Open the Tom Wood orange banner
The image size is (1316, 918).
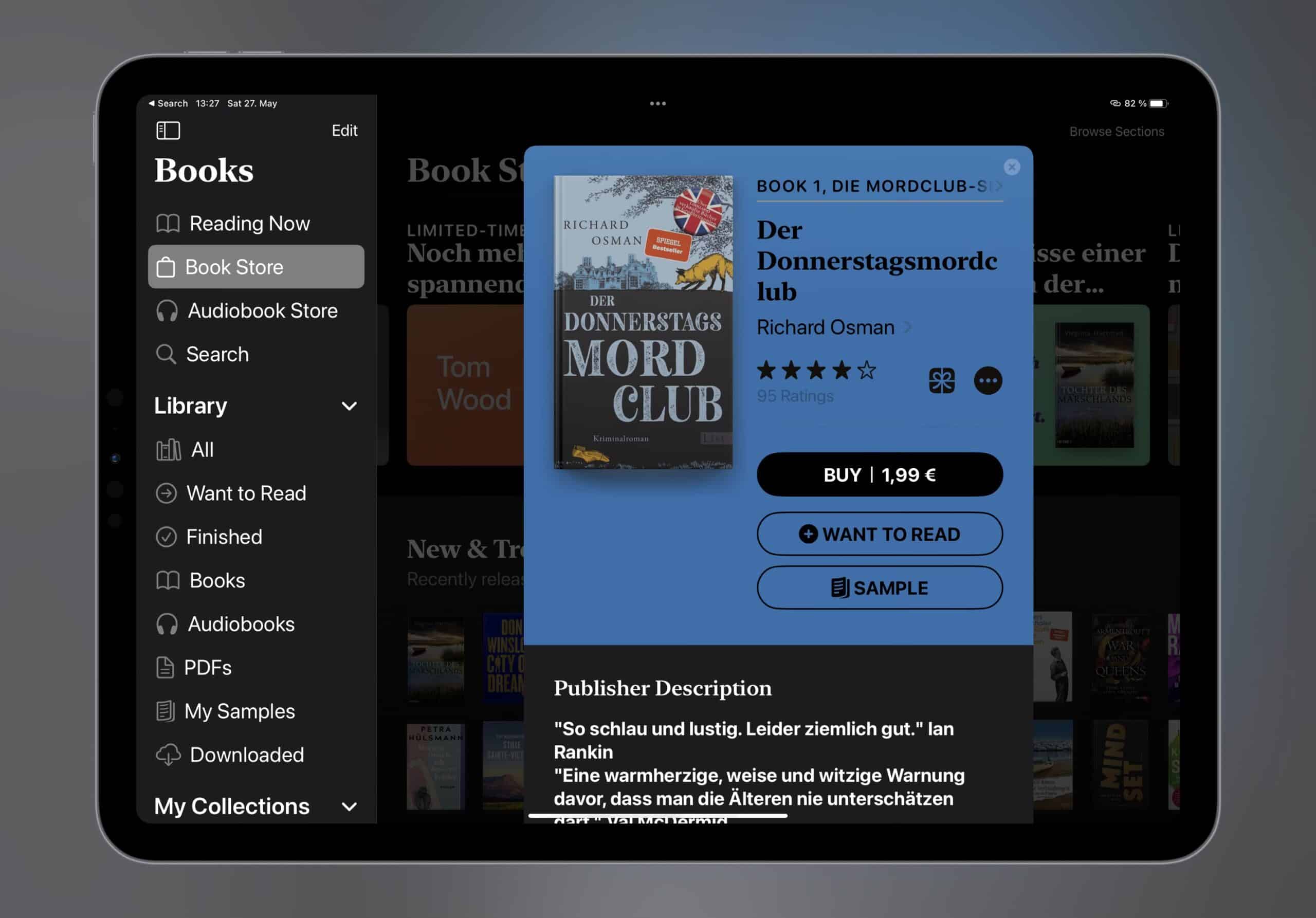(465, 385)
